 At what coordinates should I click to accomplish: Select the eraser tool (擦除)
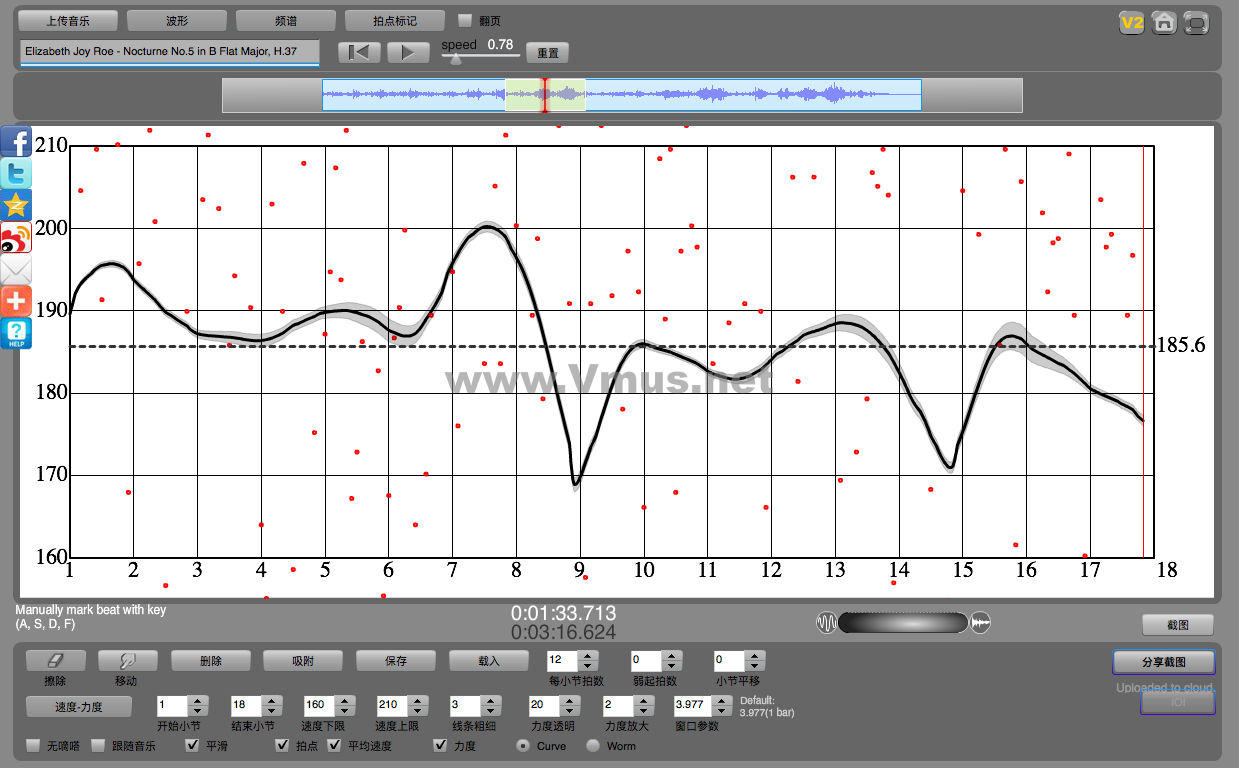pos(56,661)
